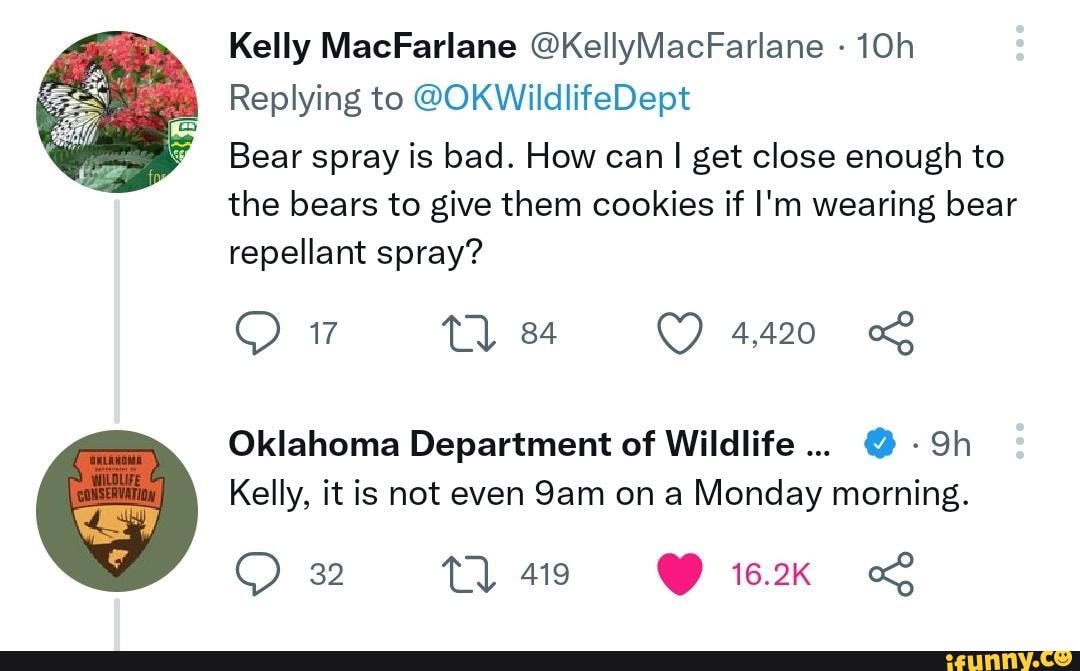This screenshot has width=1080, height=671.
Task: Unlike the Oklahoma Wildlife reply
Action: 680,574
